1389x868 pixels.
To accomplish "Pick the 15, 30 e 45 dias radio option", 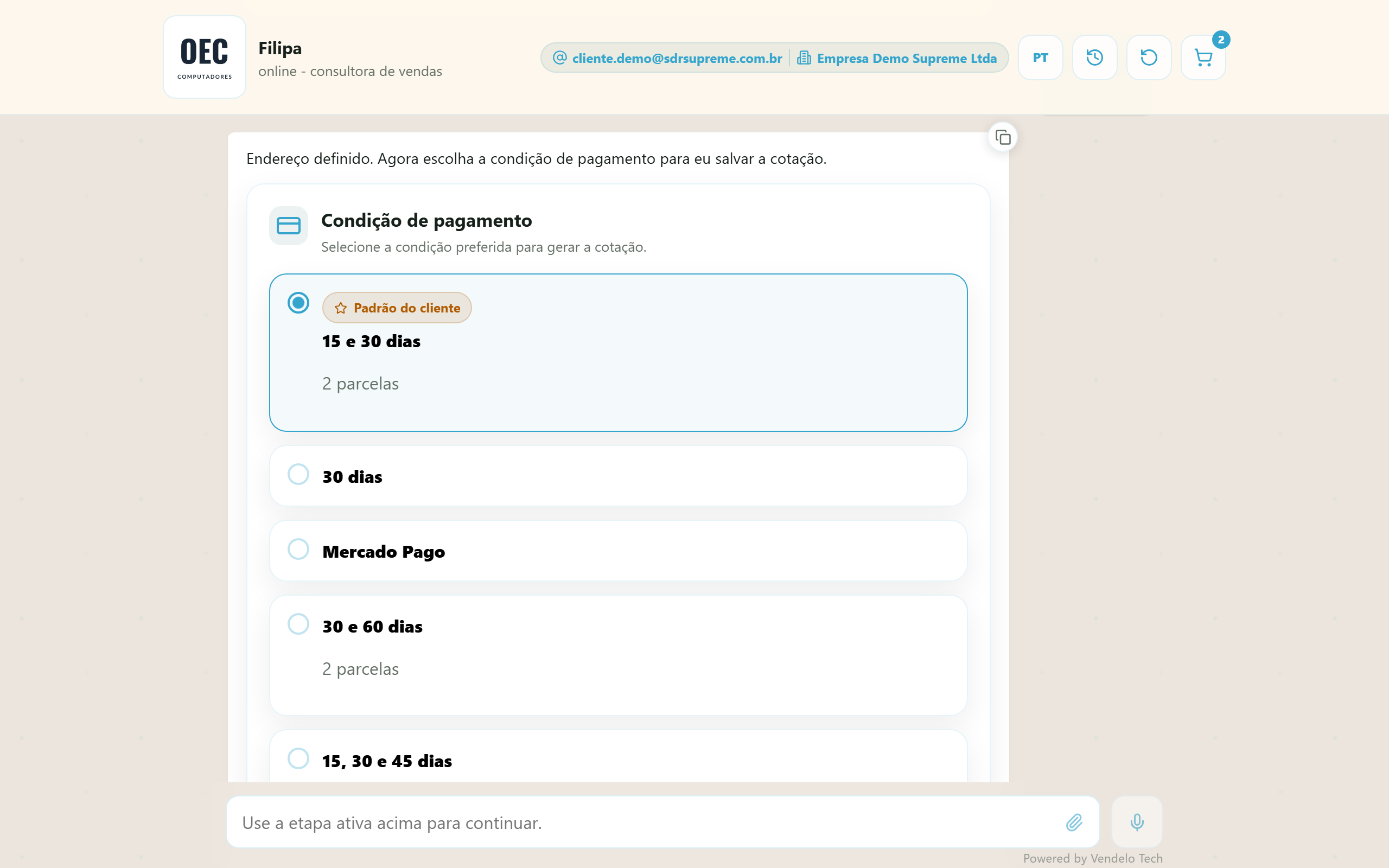I will (x=298, y=758).
